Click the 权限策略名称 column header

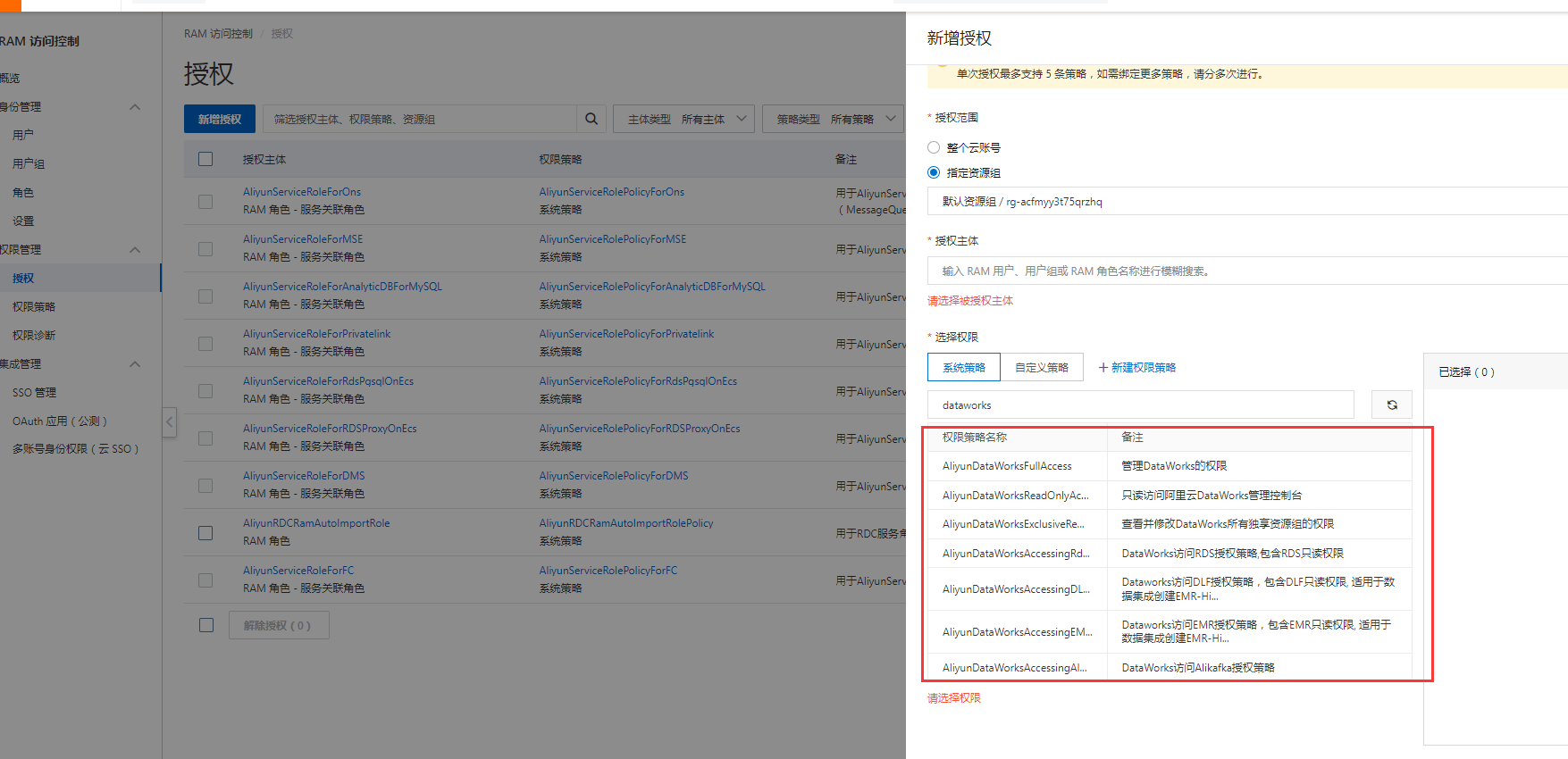pos(974,438)
